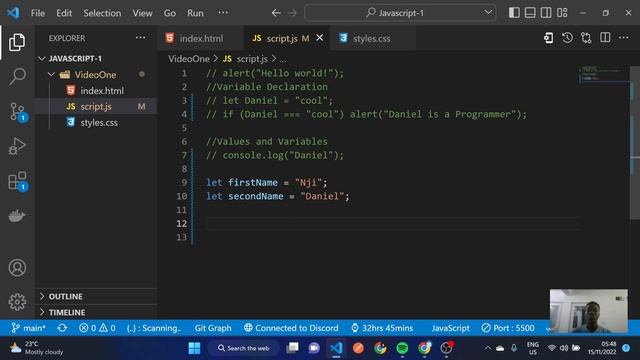Open the Manage gear icon
The width and height of the screenshot is (640, 360).
coord(17,302)
